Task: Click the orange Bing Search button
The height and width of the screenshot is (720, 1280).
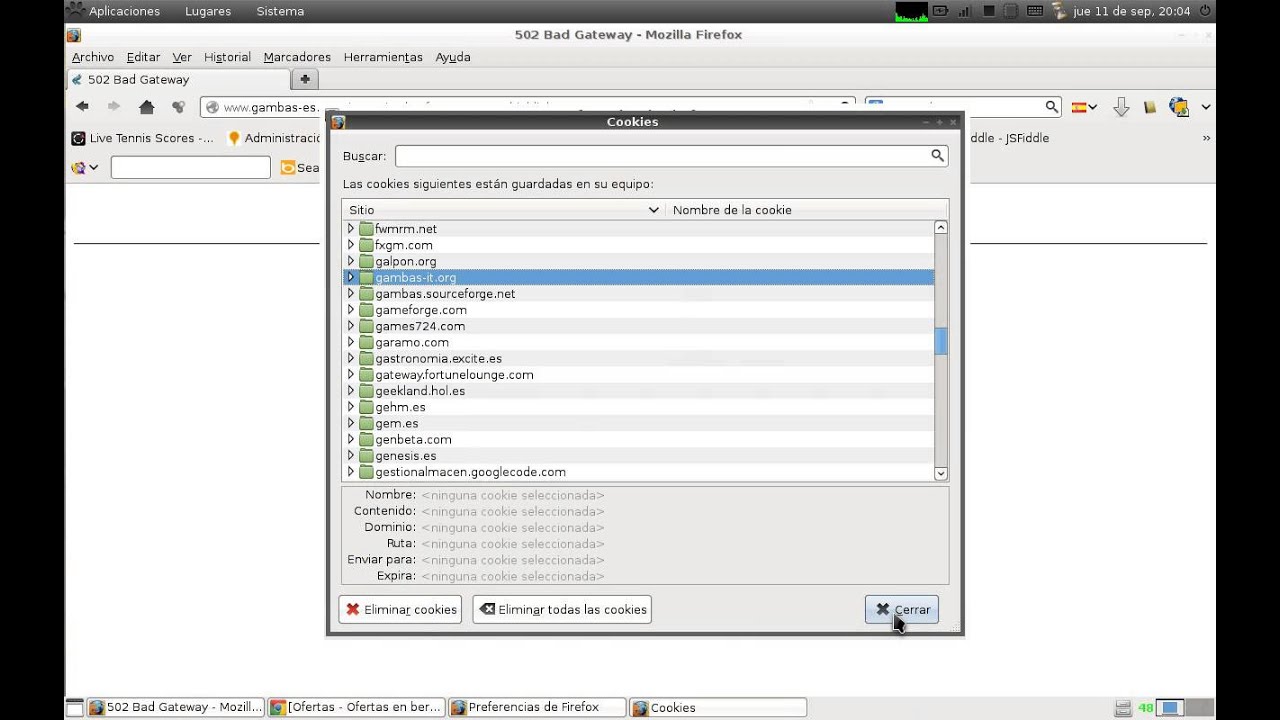Action: click(300, 167)
